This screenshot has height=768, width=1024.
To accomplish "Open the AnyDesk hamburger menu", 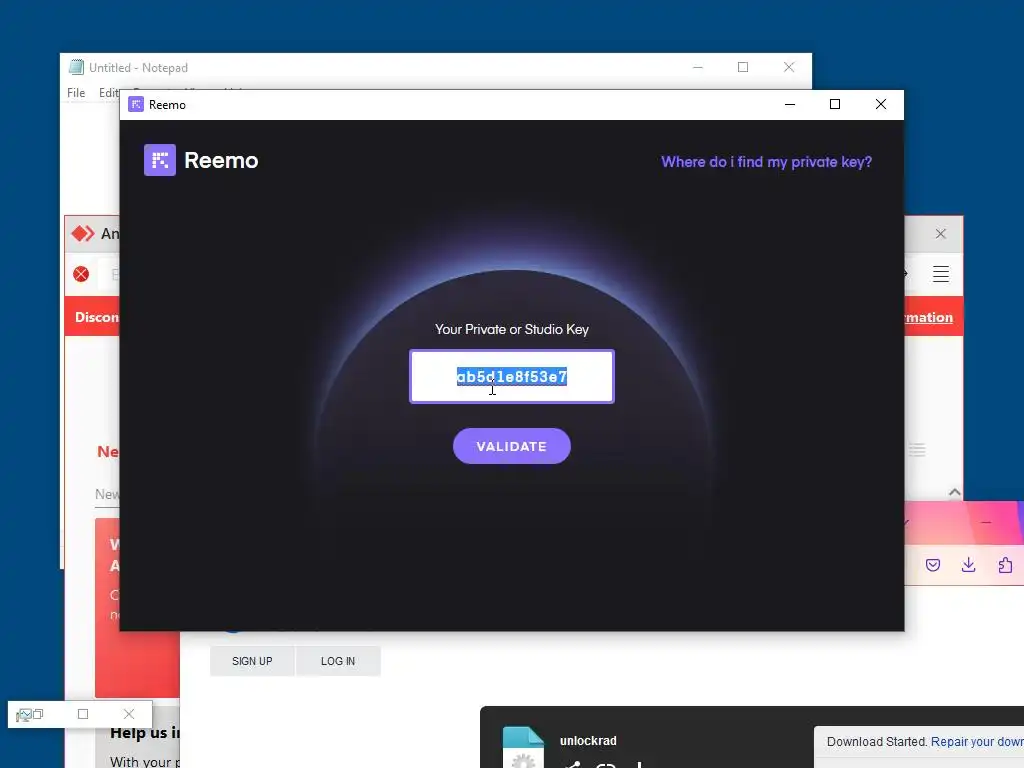I will 940,274.
